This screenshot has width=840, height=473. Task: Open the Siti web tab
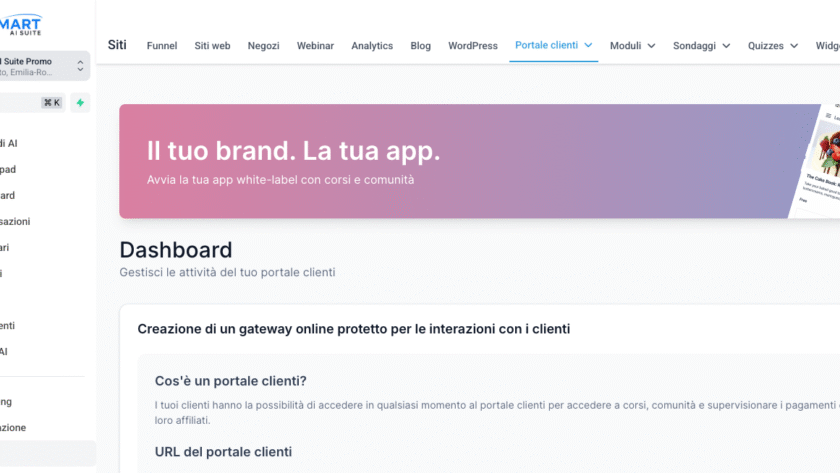click(x=212, y=46)
